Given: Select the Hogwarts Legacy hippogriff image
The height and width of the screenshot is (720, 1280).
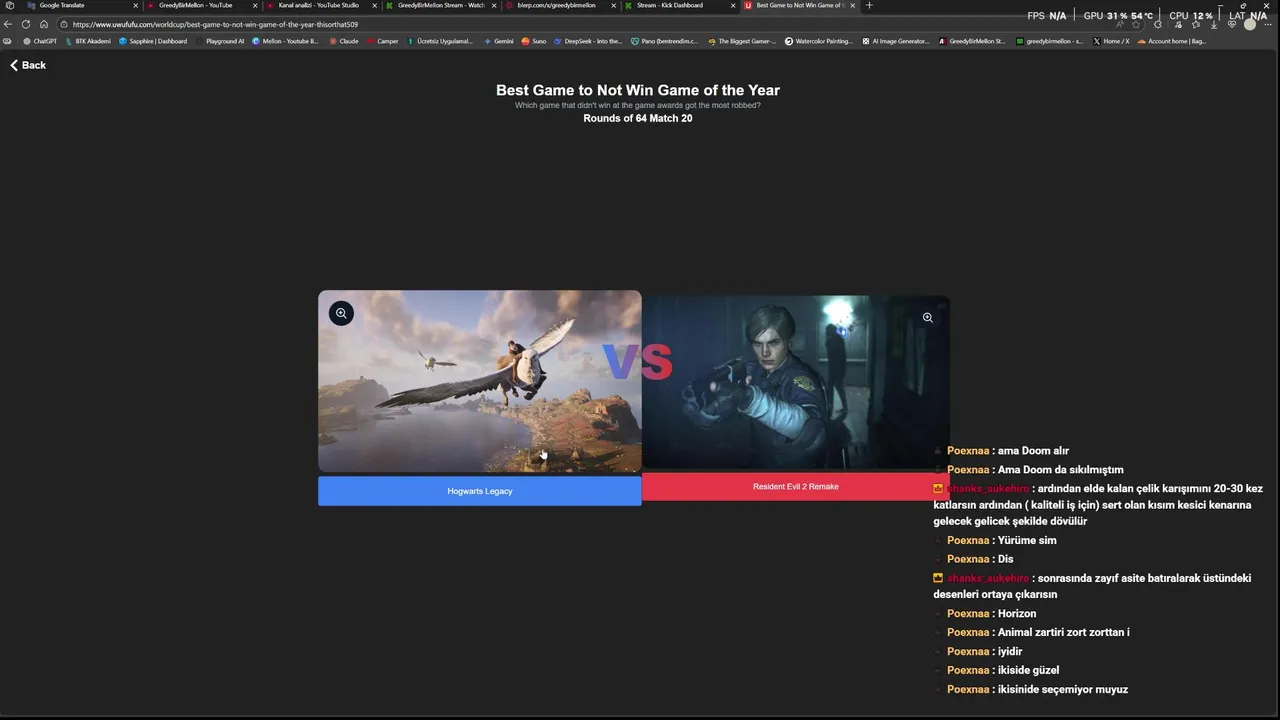Looking at the screenshot, I should (480, 381).
